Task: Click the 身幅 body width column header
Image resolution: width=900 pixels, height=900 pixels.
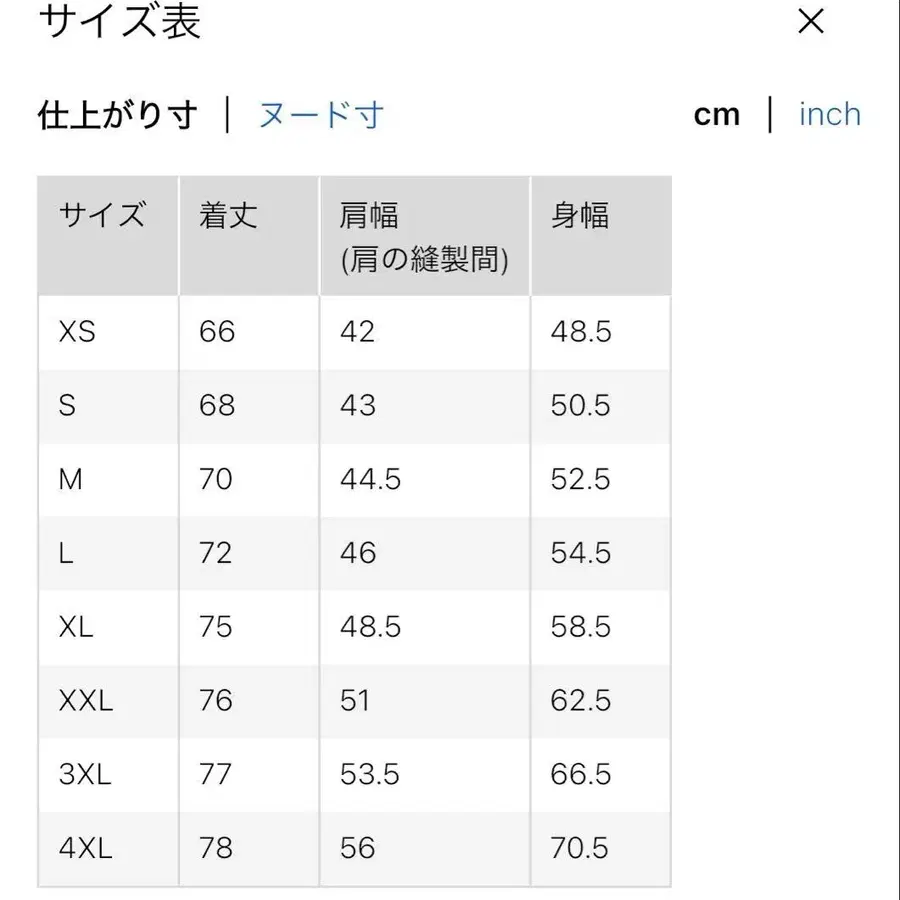Action: [580, 216]
